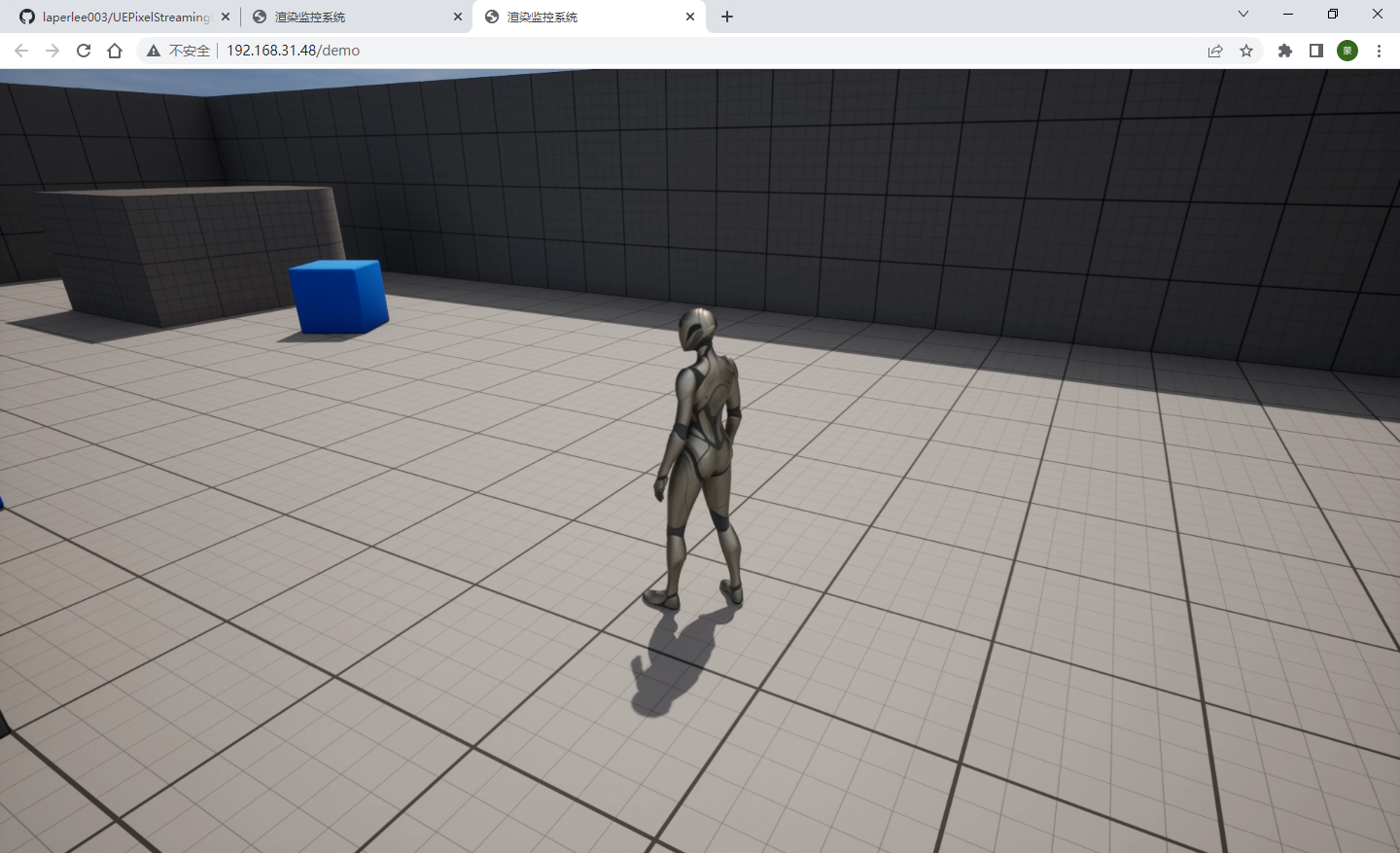The height and width of the screenshot is (853, 1400).
Task: Click the green profile avatar
Action: point(1347,50)
